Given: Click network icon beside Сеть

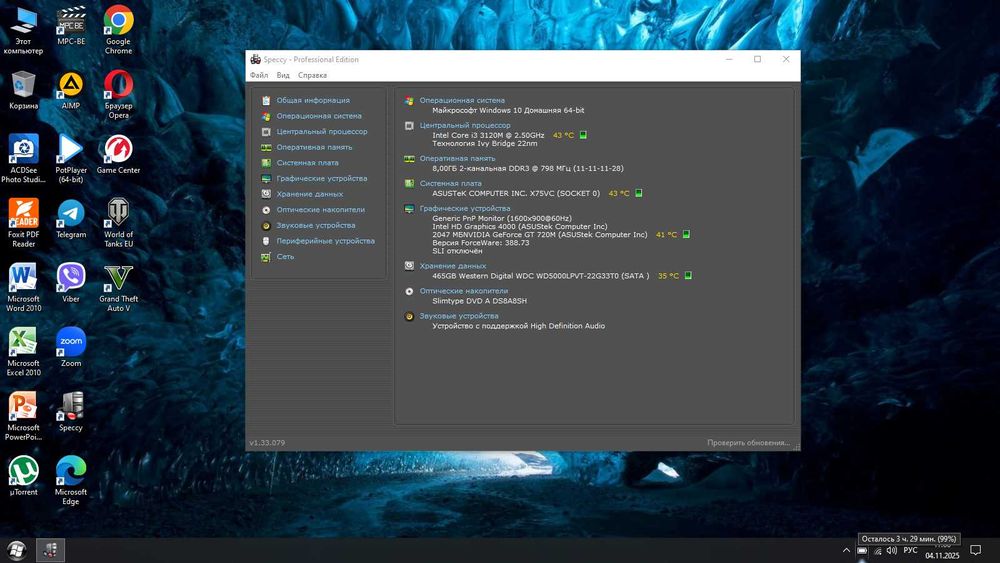Looking at the screenshot, I should pos(266,257).
